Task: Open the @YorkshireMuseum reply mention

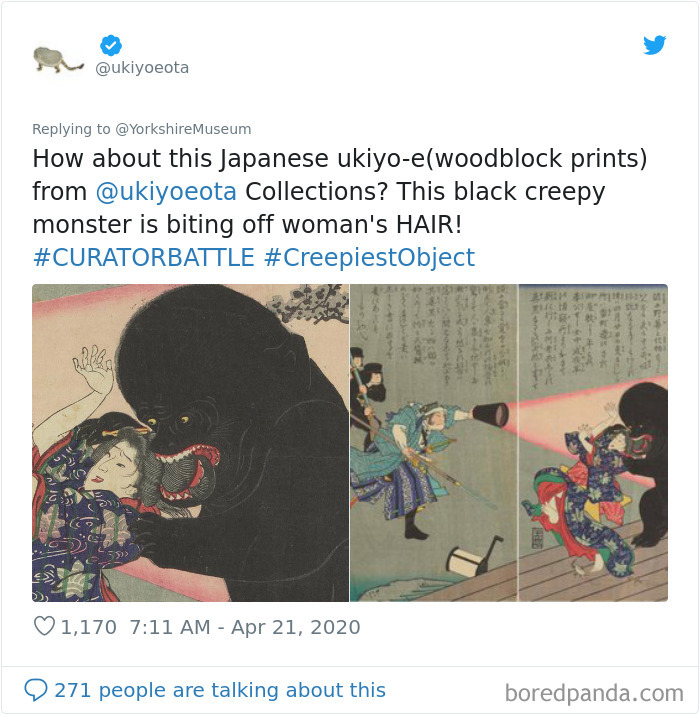Action: coord(183,129)
